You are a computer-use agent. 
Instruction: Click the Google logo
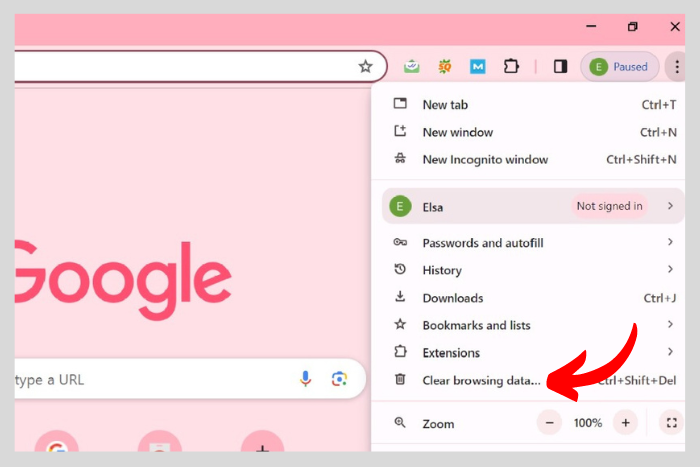coord(123,280)
